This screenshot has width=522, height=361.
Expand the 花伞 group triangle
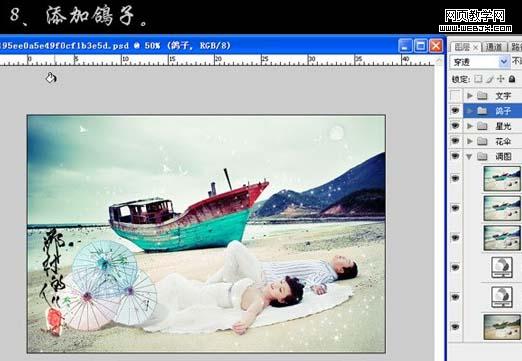(470, 141)
